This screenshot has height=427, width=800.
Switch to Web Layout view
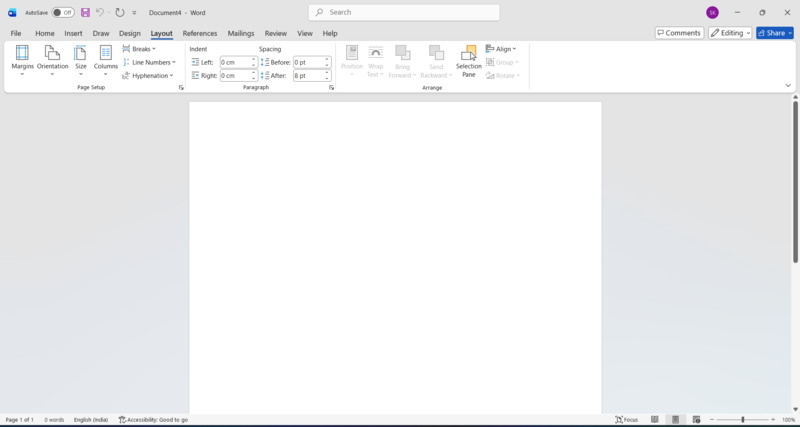coord(696,420)
